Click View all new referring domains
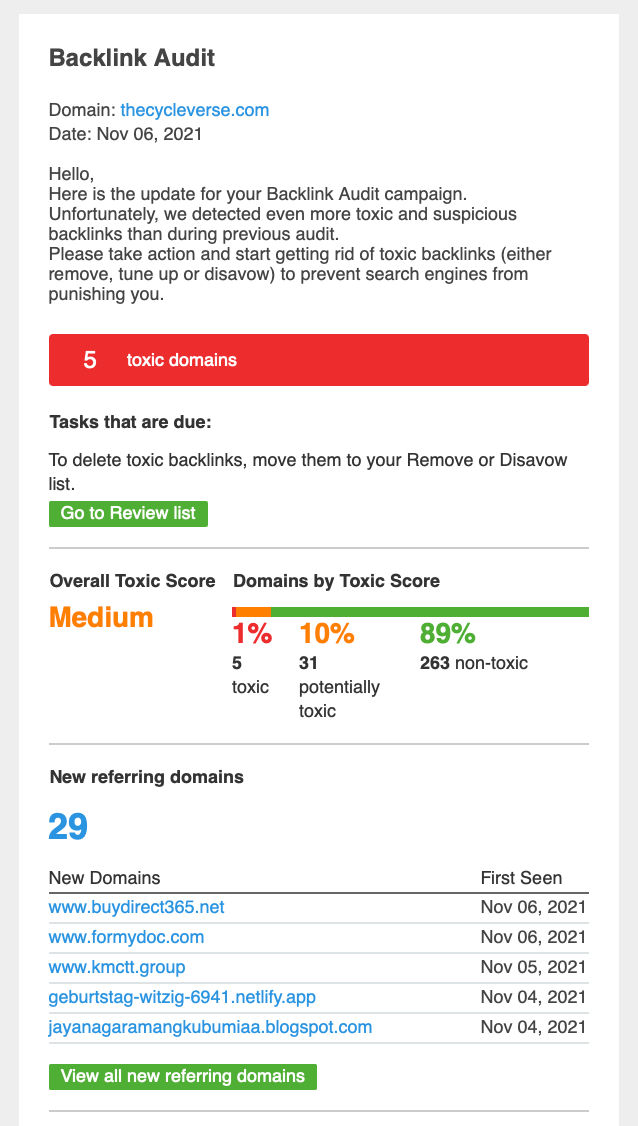 click(182, 1076)
